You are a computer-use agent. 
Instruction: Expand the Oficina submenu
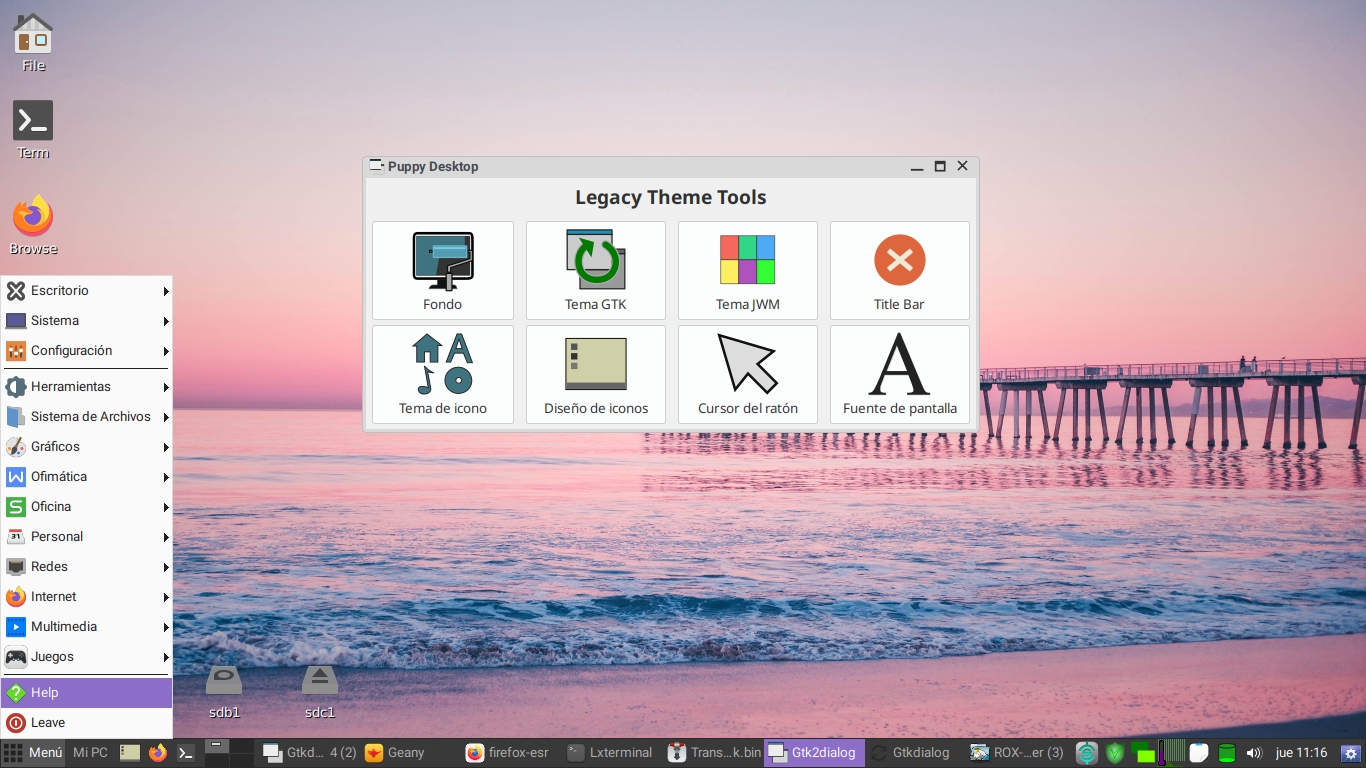point(86,507)
